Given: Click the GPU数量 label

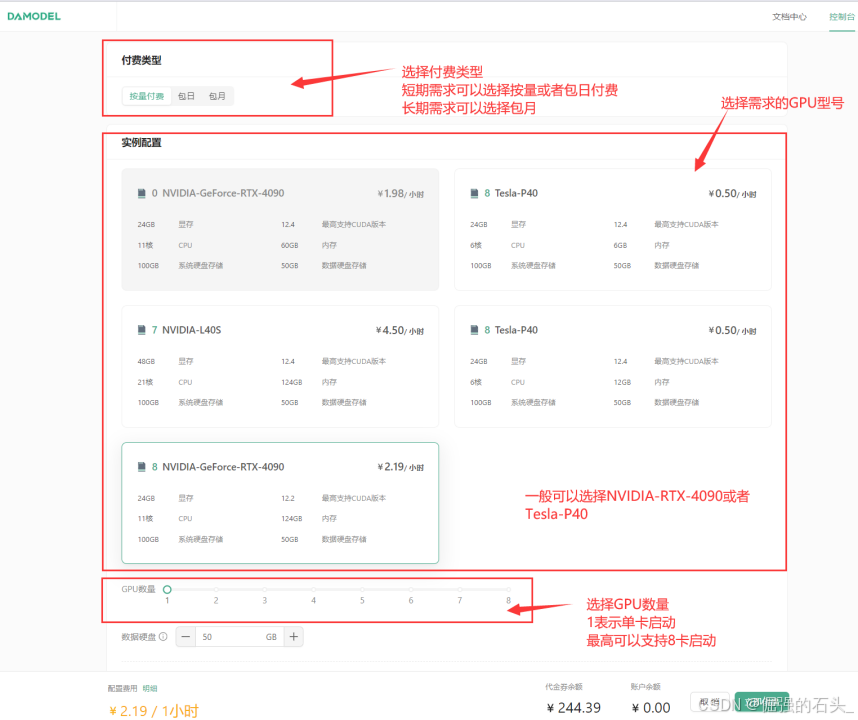Looking at the screenshot, I should [138, 589].
